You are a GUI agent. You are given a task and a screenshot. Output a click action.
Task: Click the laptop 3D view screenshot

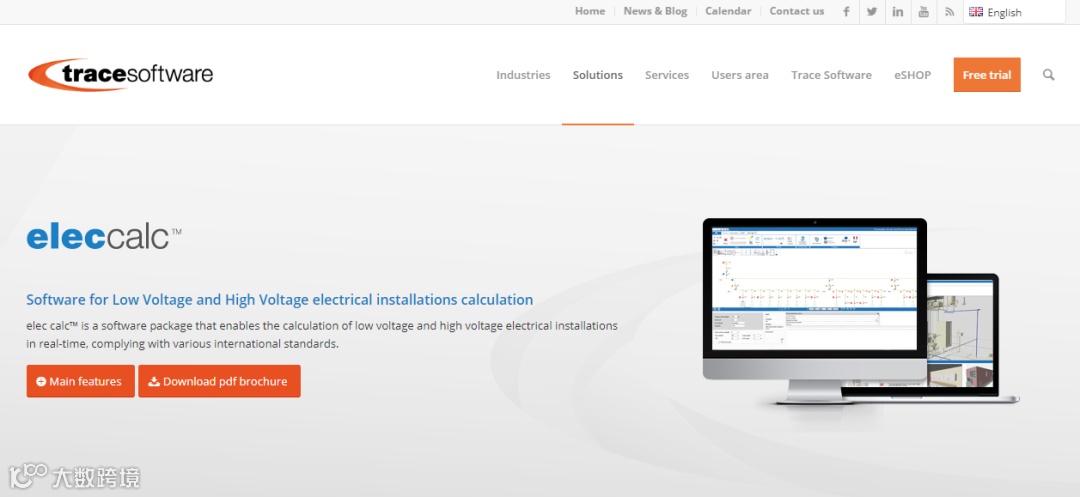point(962,335)
